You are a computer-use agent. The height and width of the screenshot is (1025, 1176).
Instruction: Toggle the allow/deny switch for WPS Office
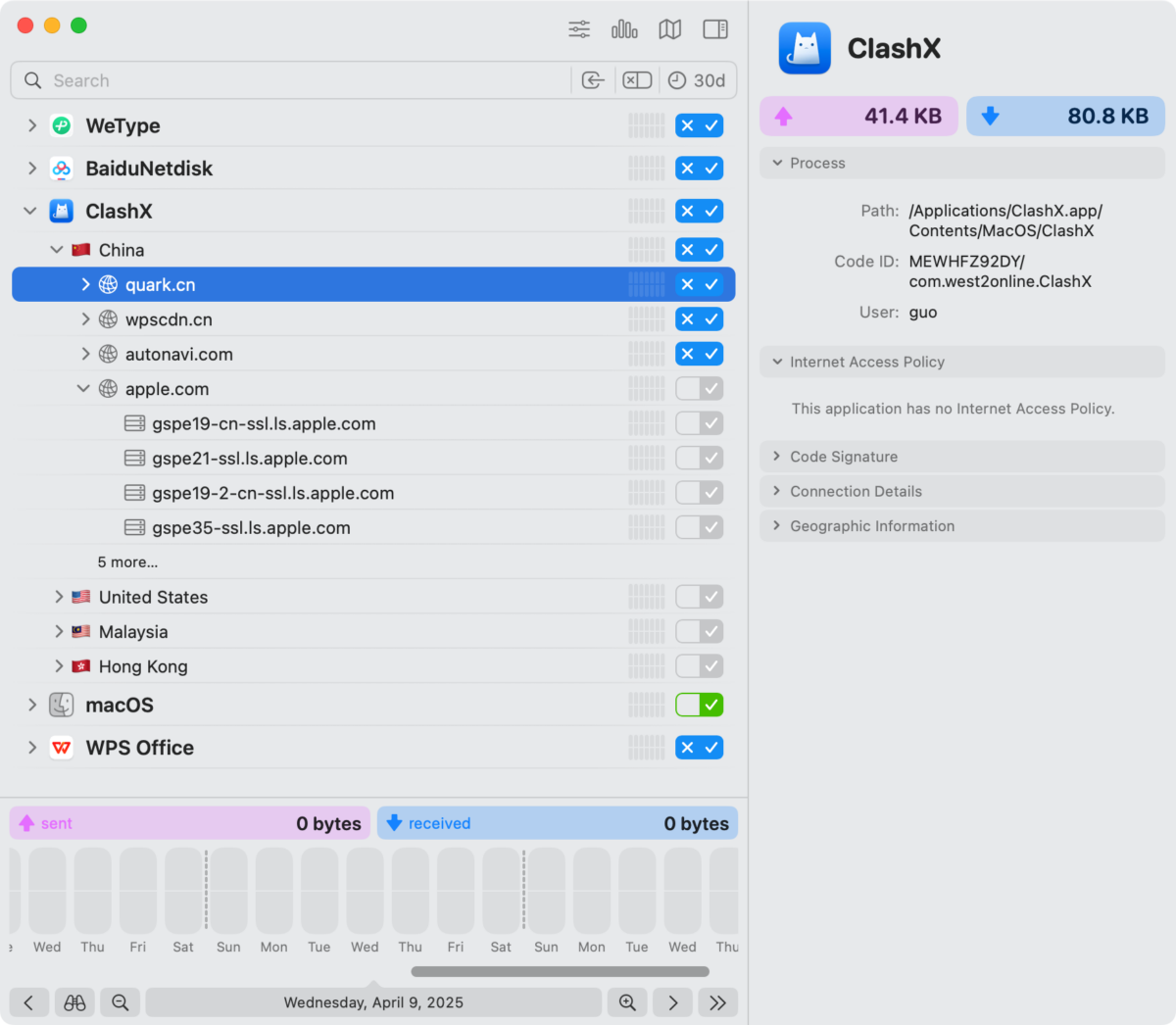[700, 748]
